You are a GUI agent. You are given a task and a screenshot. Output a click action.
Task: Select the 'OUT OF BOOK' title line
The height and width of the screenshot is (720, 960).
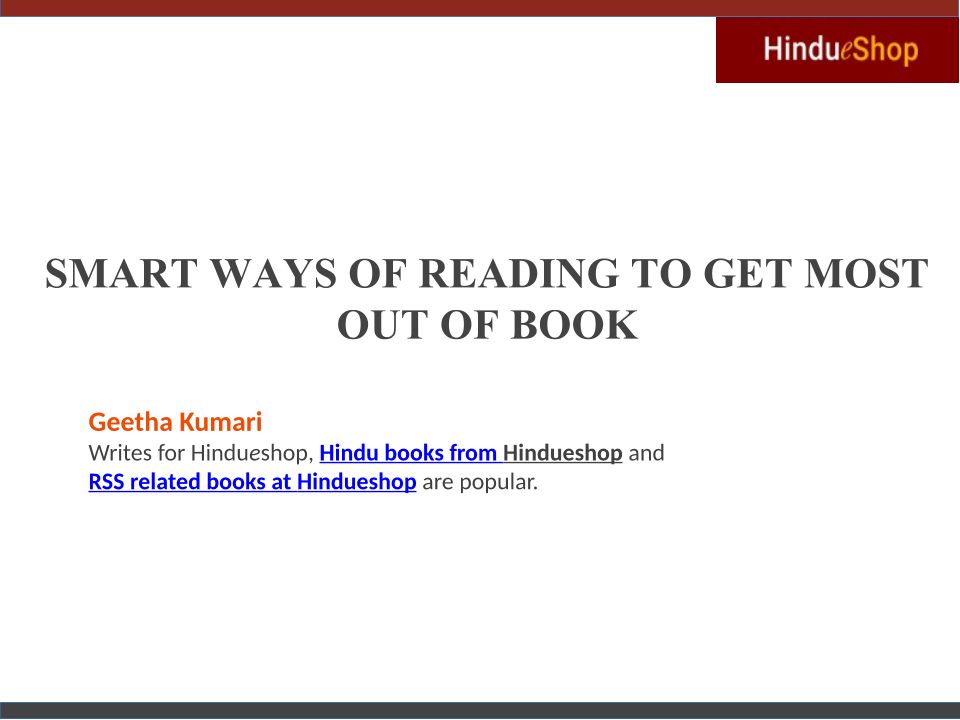(x=487, y=325)
